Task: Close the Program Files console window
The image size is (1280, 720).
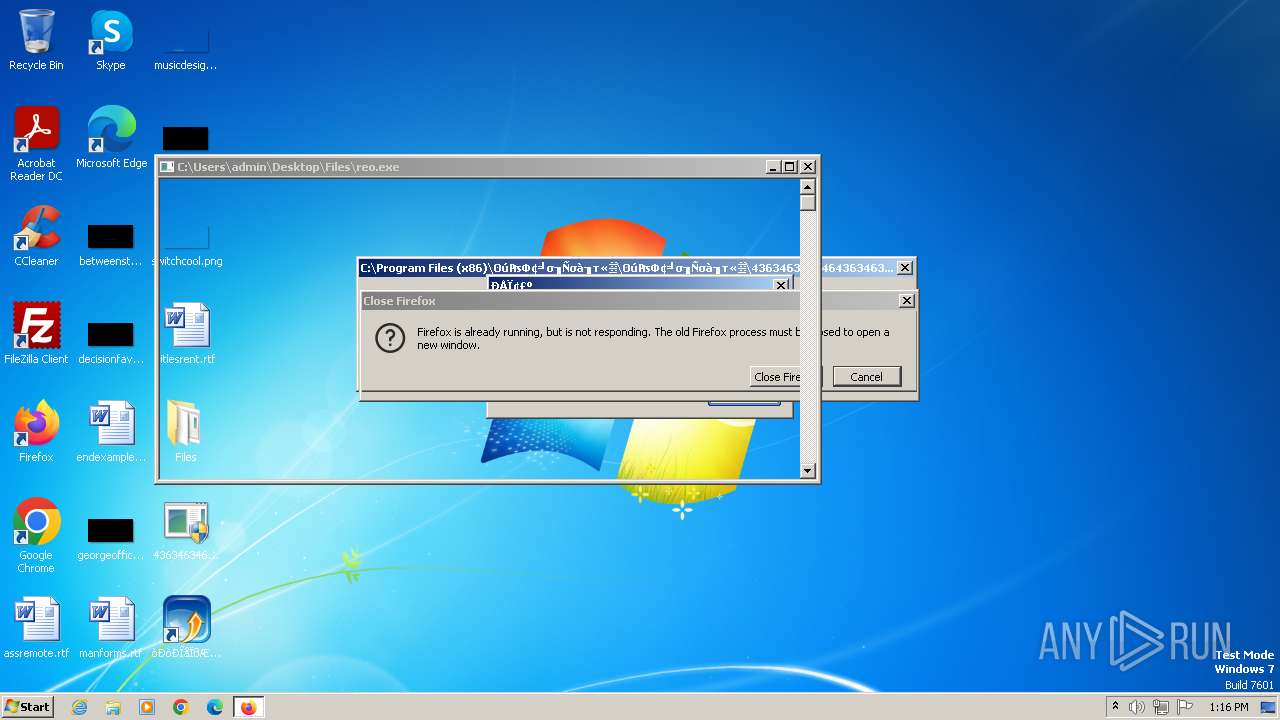Action: [904, 268]
